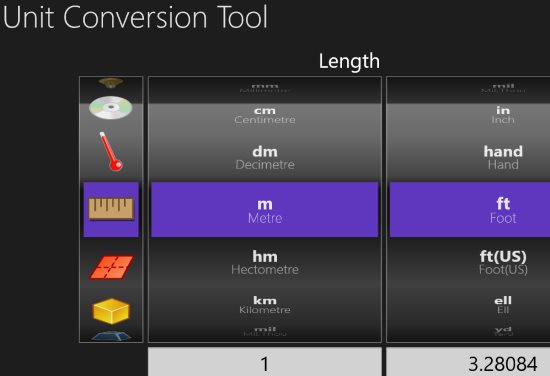
Task: Choose Centimetre in the source unit list
Action: click(x=265, y=115)
